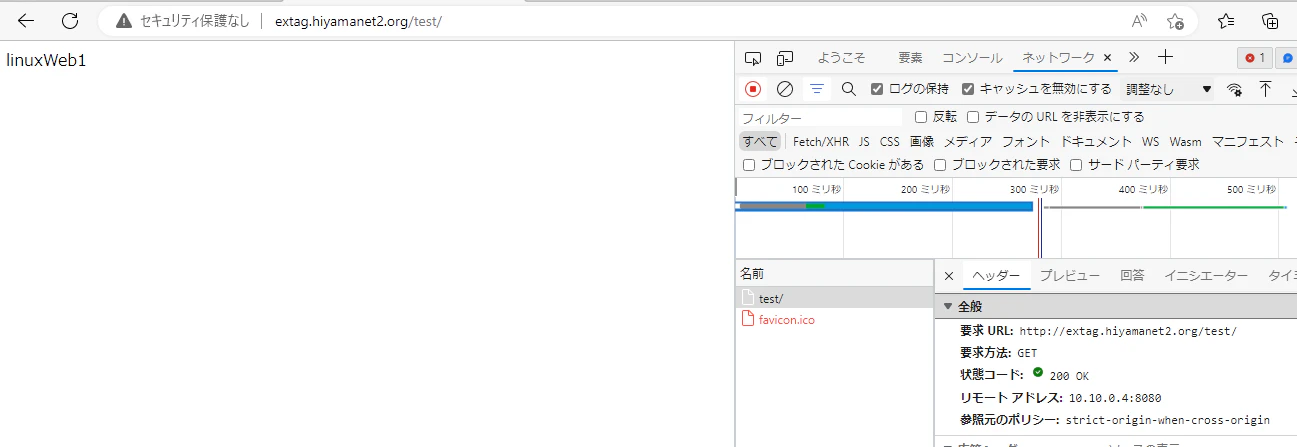Toggle the filter bar icon

coord(817,89)
